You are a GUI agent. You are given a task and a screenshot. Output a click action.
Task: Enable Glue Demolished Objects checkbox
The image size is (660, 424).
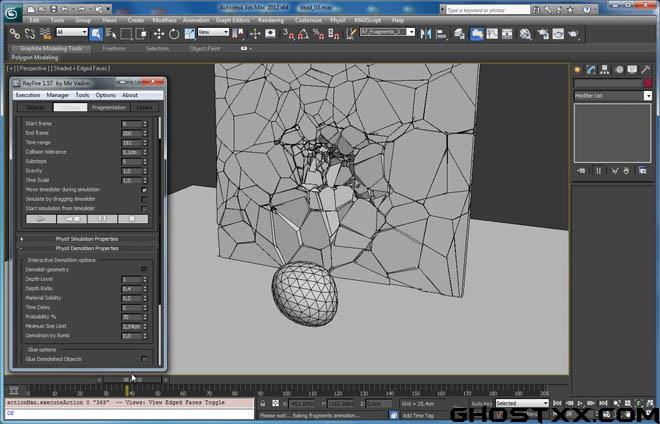click(144, 359)
